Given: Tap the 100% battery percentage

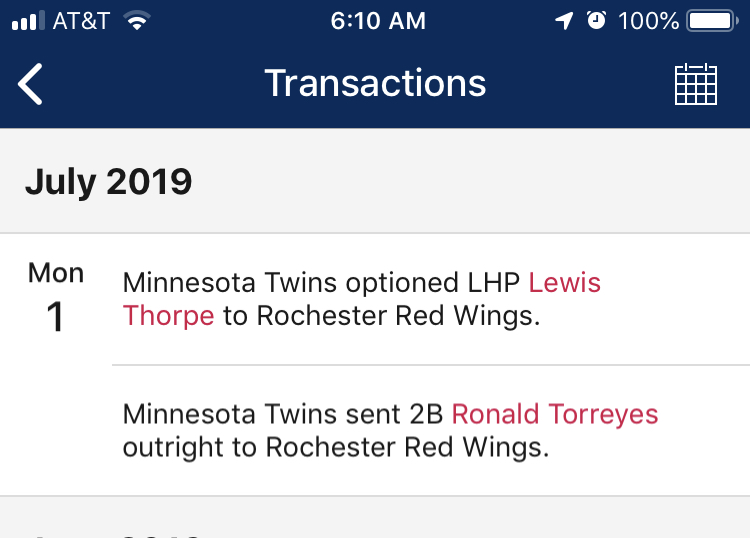Looking at the screenshot, I should click(x=649, y=21).
